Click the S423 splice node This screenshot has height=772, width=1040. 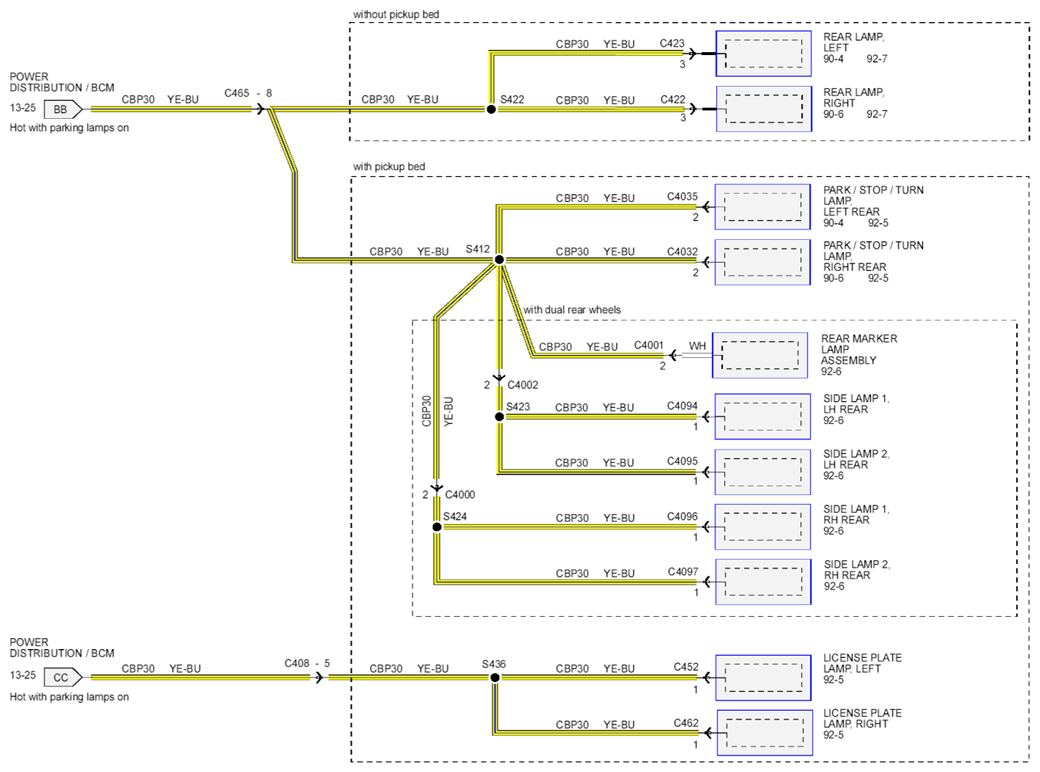click(499, 417)
